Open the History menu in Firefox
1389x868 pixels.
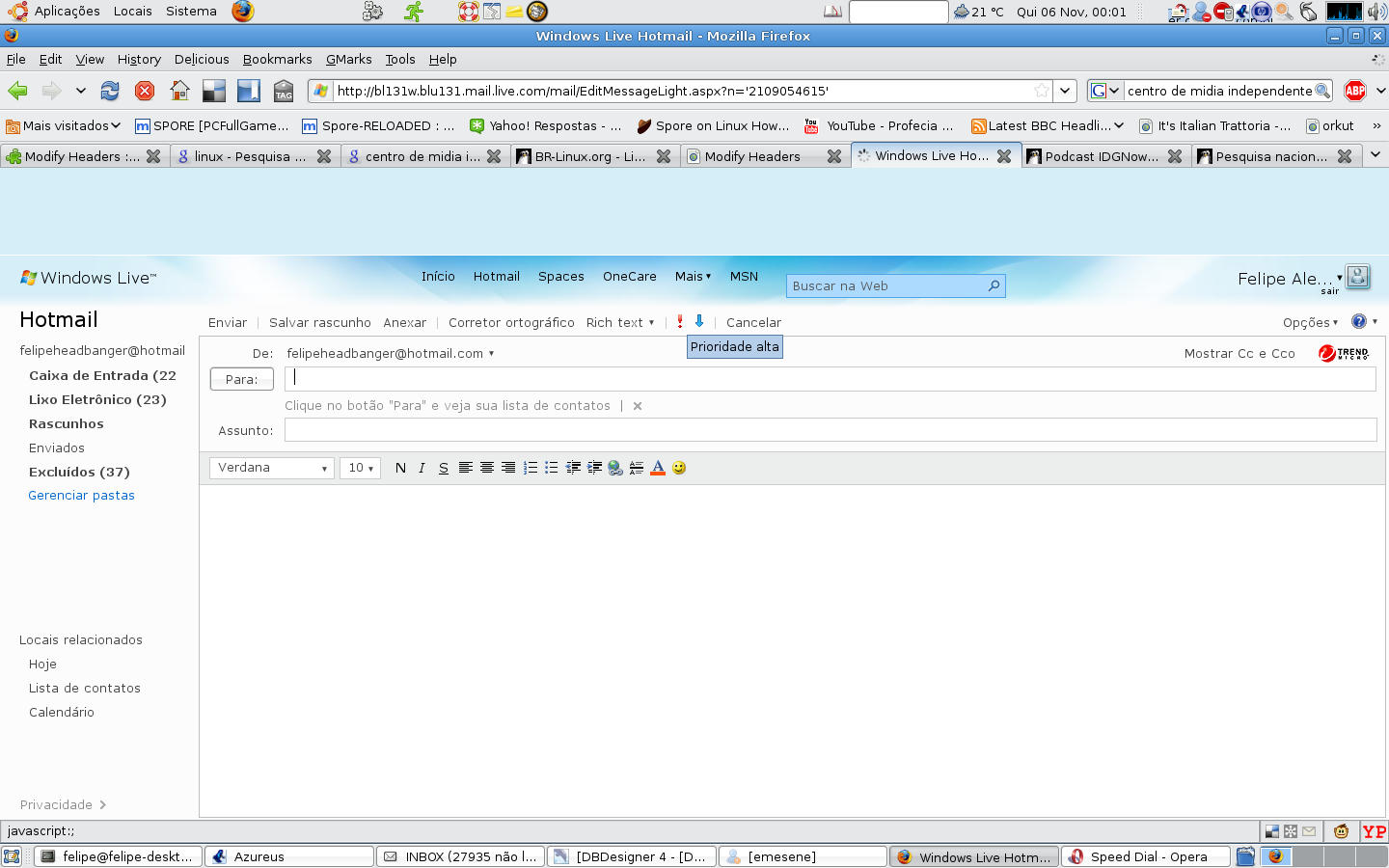139,59
